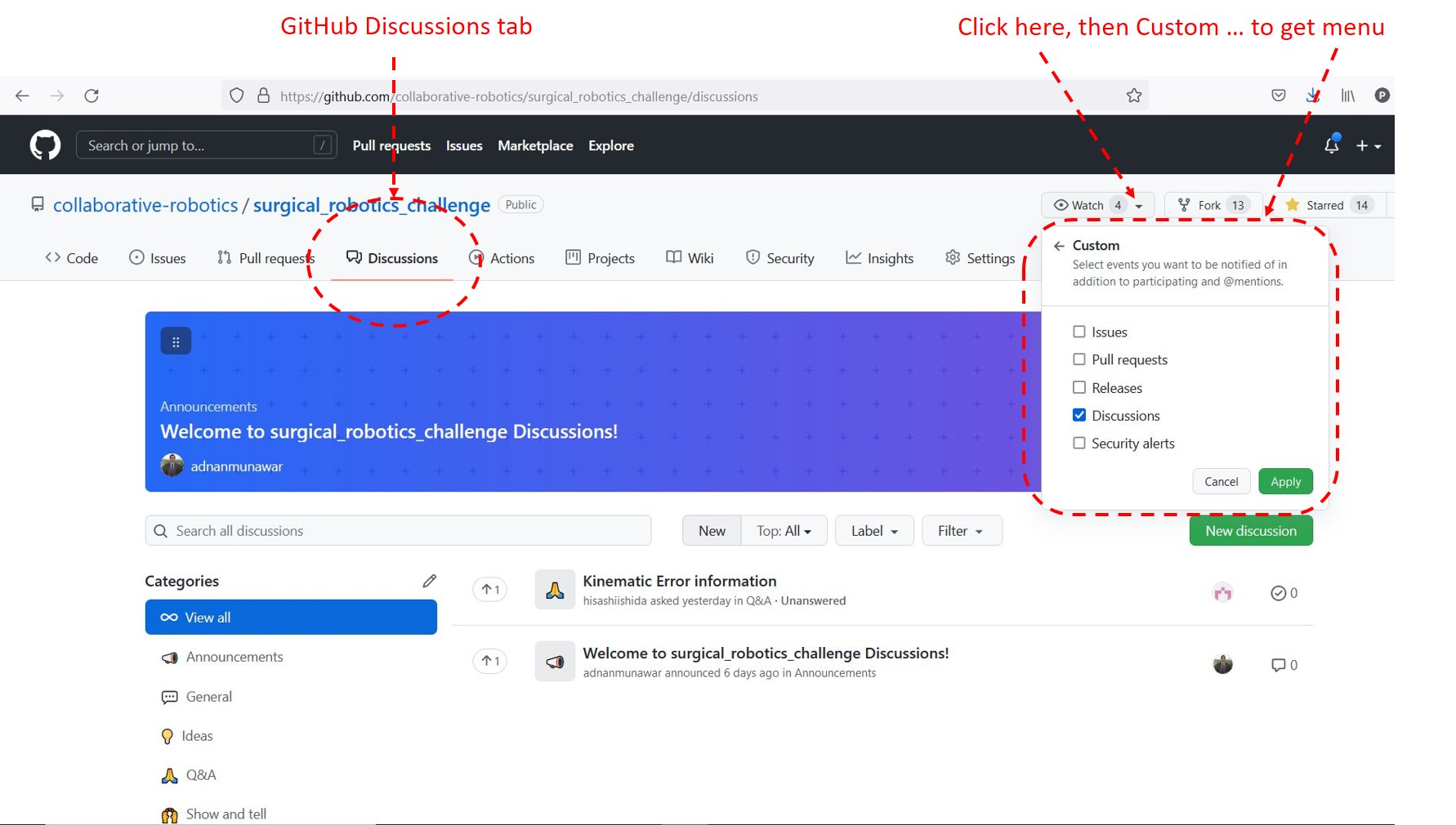
Task: Open the repository Settings tab
Action: pos(980,258)
